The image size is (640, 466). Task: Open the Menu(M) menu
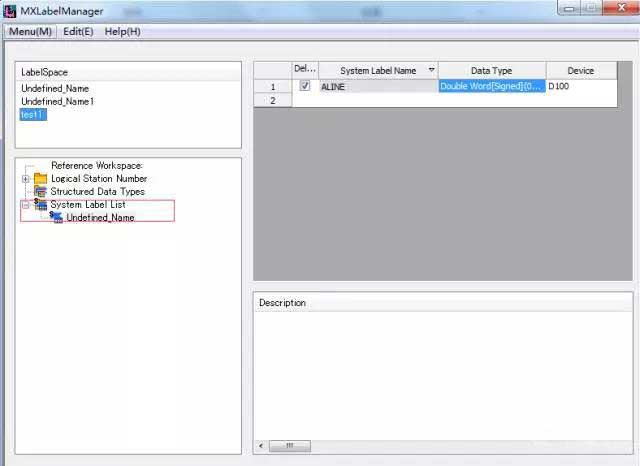(30, 31)
